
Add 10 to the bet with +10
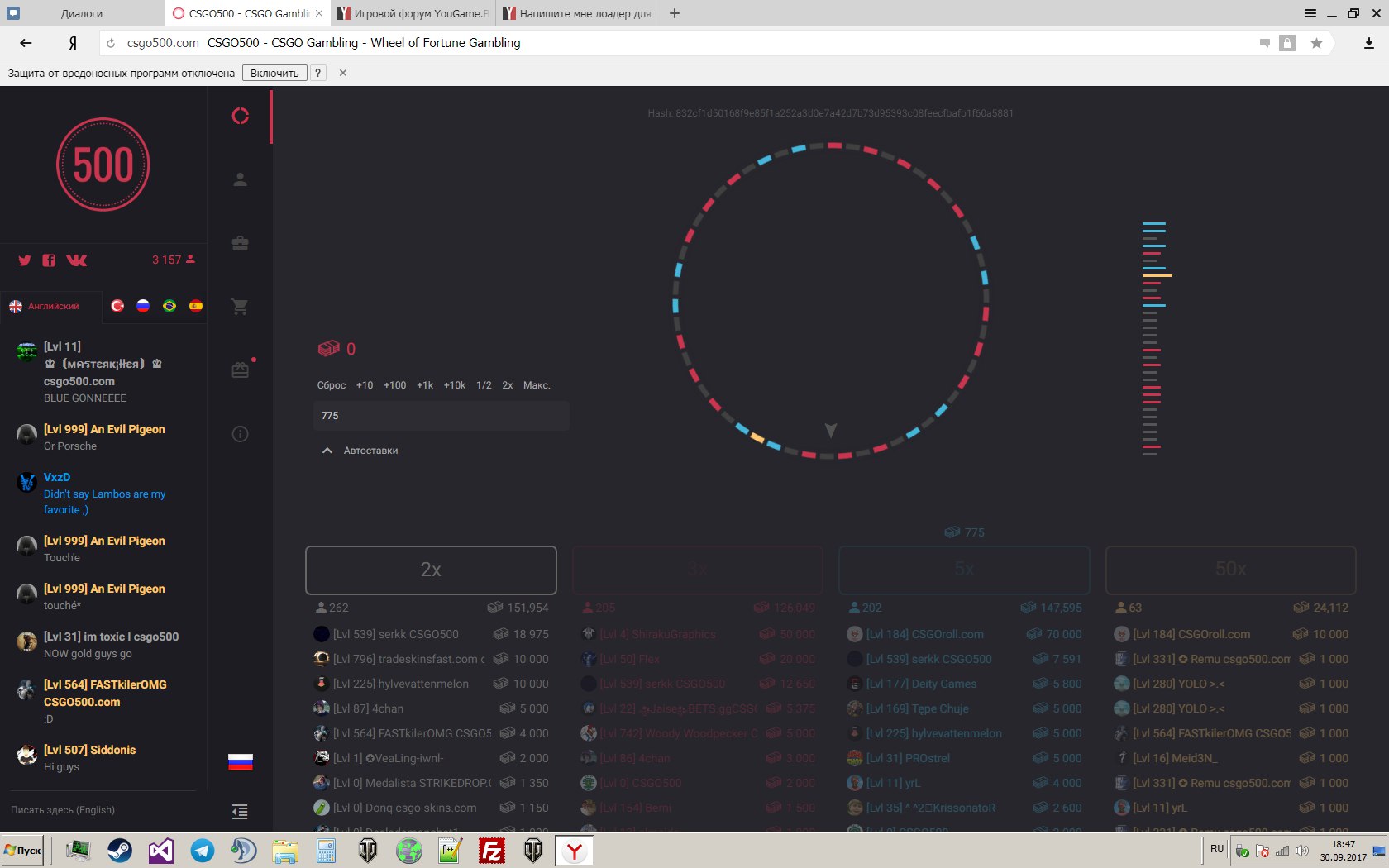365,385
